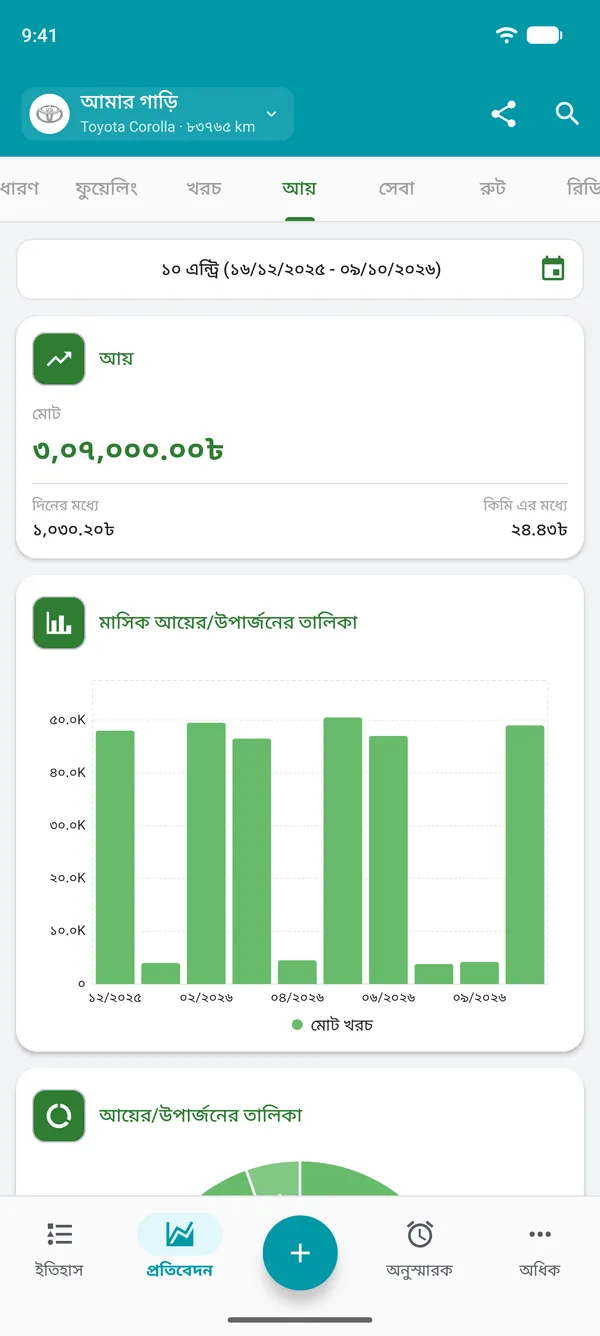
Task: Switch to the রুট tab
Action: click(492, 188)
